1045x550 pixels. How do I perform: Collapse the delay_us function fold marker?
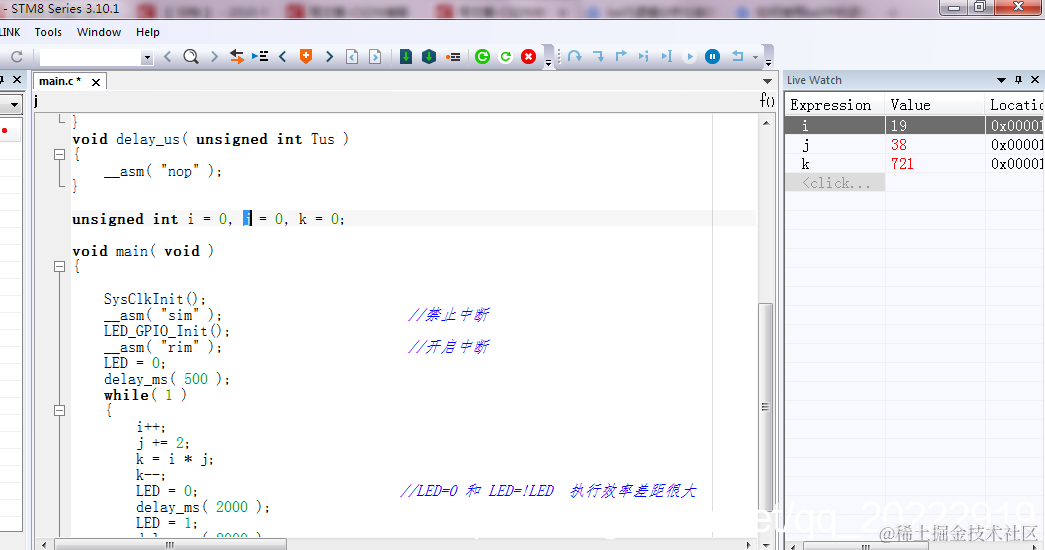pyautogui.click(x=59, y=155)
